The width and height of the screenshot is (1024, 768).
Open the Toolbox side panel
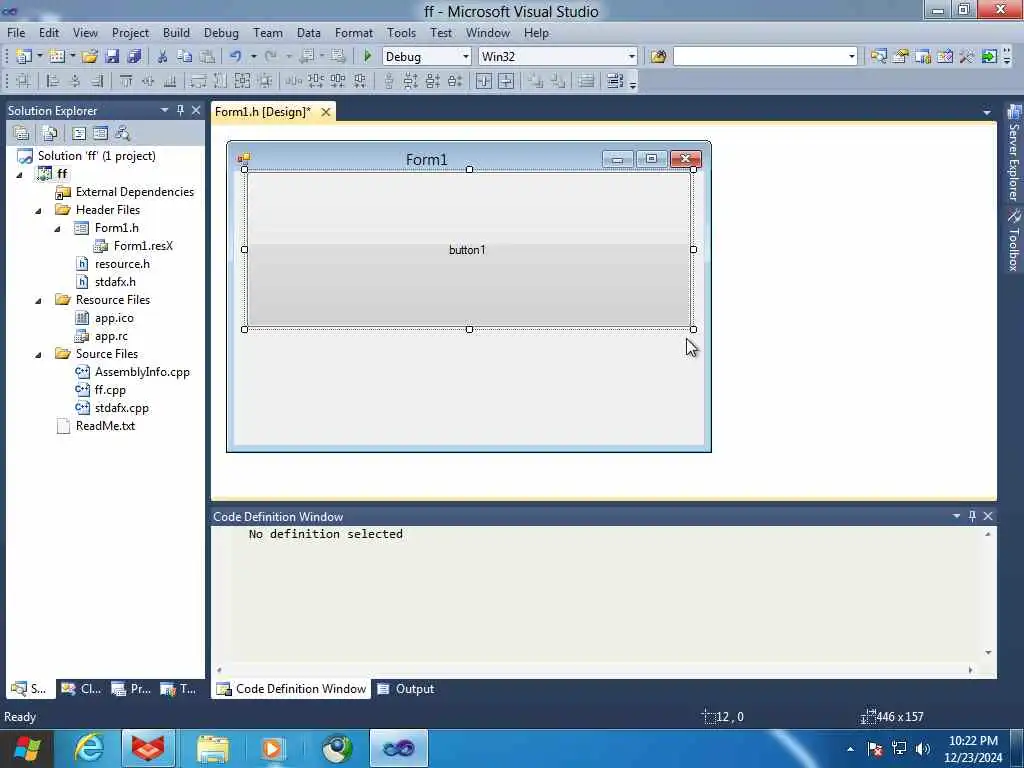click(1014, 240)
